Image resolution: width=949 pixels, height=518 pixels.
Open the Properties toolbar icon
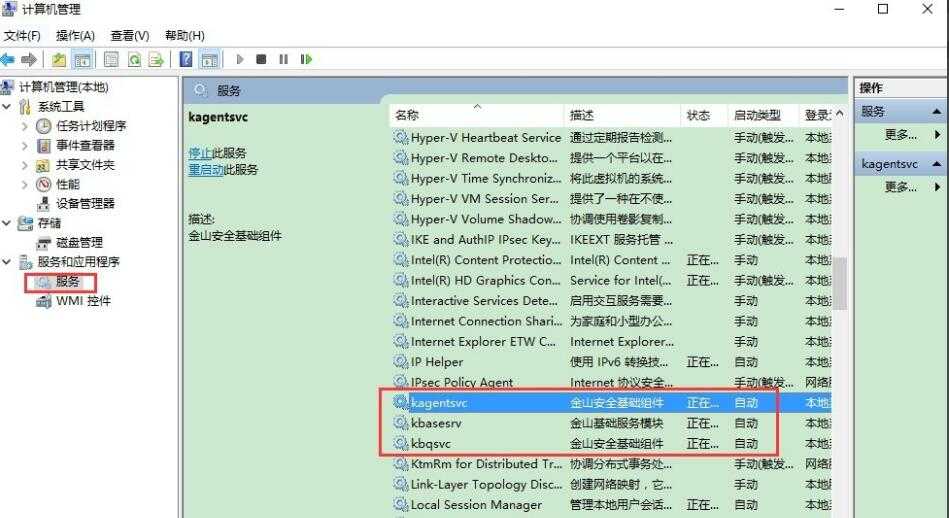111,59
